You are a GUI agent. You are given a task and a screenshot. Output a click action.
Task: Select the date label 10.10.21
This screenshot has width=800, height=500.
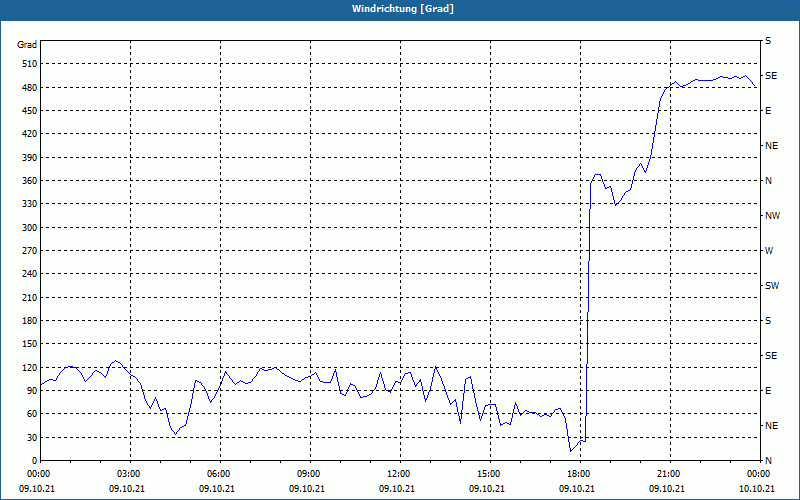(757, 488)
